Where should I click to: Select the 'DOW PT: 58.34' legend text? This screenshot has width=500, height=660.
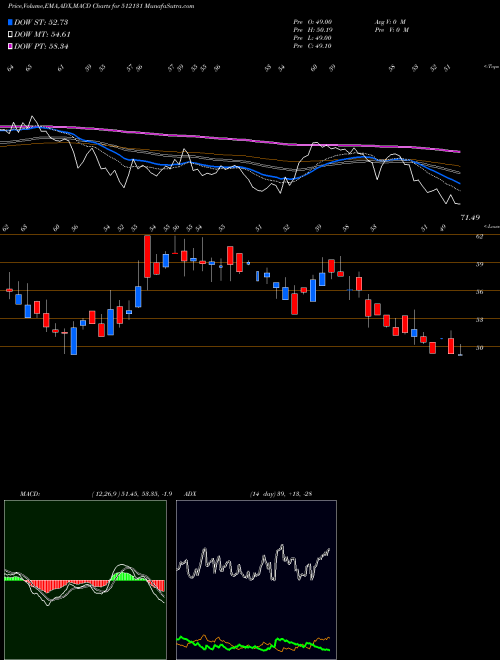point(41,46)
